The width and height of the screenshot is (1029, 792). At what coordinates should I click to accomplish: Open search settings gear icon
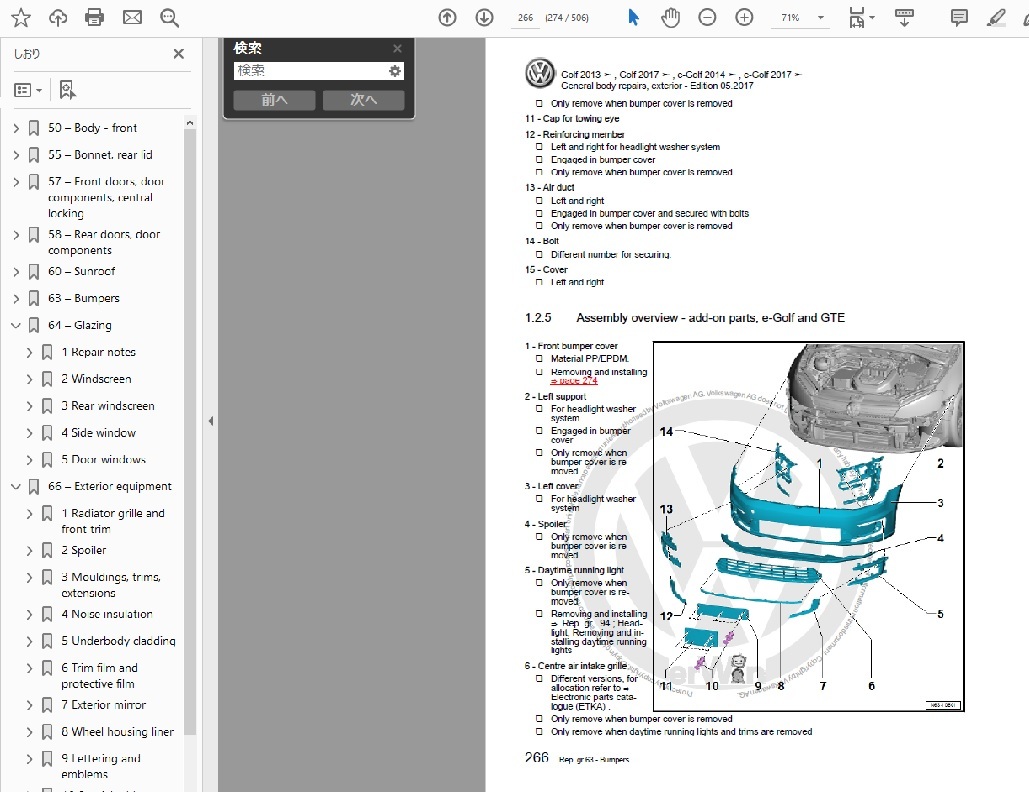click(x=394, y=70)
